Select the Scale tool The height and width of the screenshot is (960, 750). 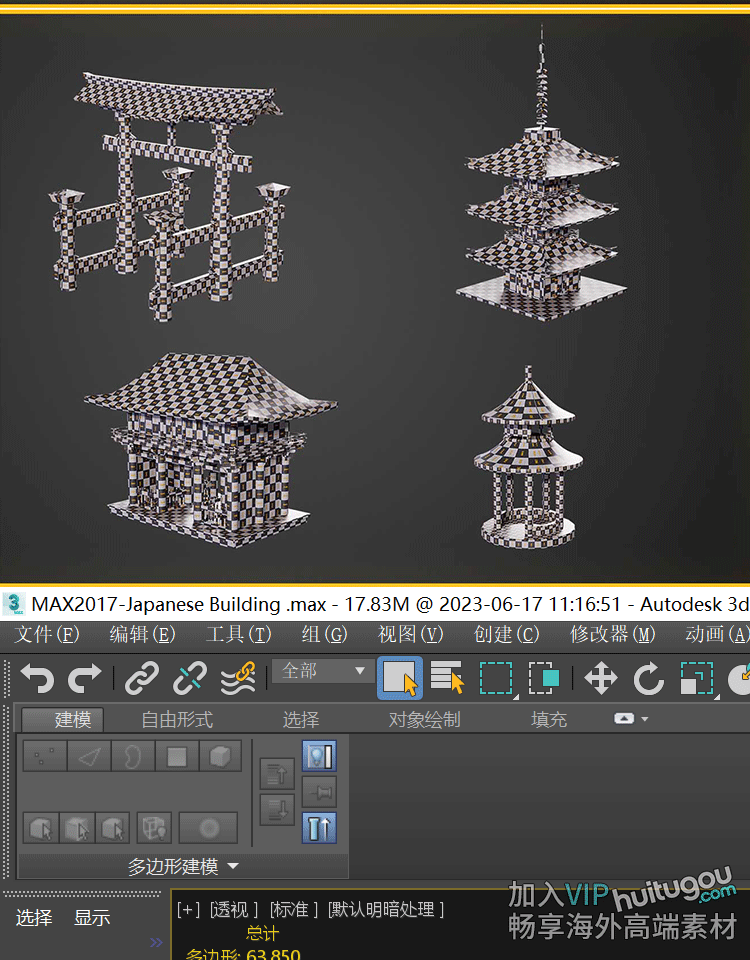click(x=697, y=678)
